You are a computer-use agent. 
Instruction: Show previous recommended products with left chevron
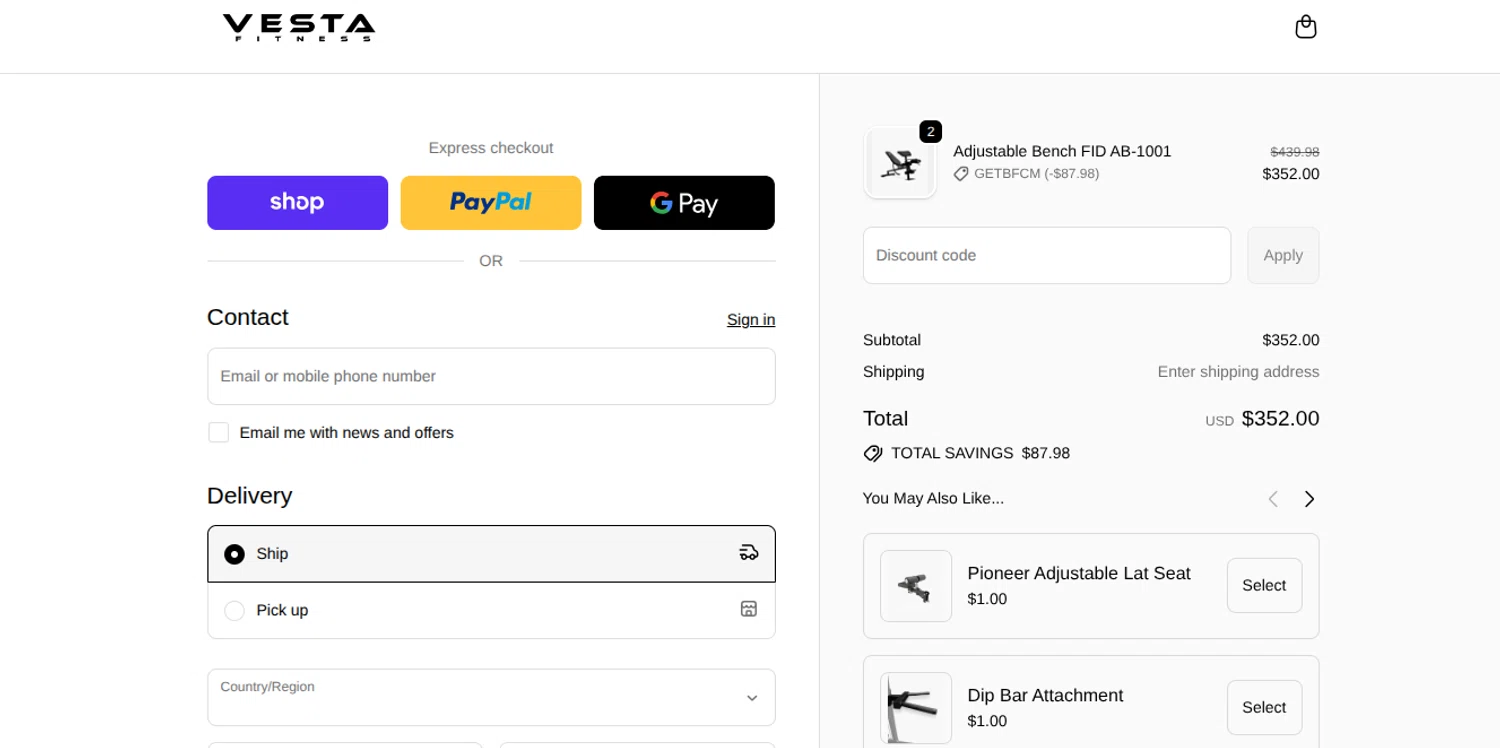[x=1273, y=498]
